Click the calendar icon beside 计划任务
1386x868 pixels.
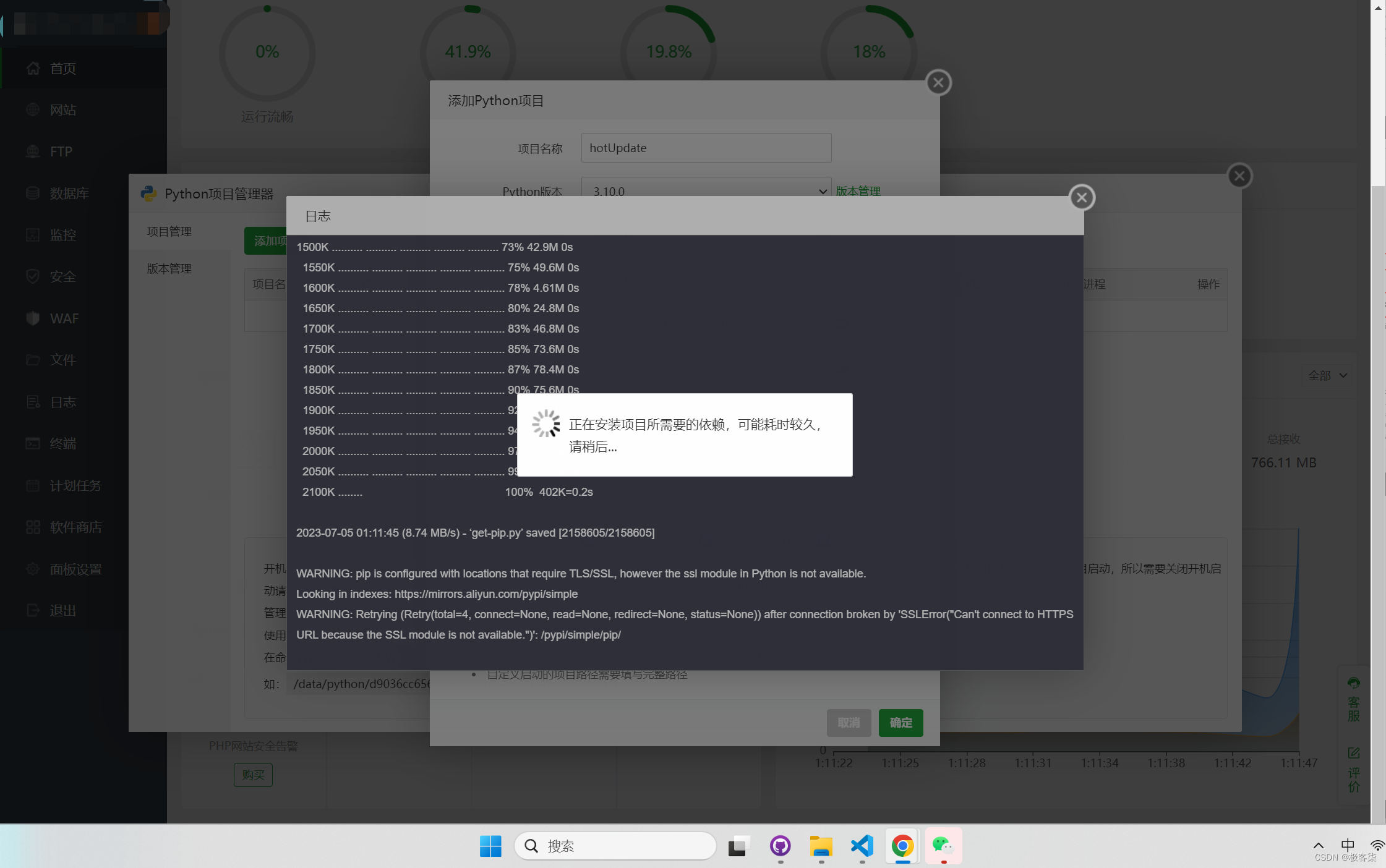point(33,485)
